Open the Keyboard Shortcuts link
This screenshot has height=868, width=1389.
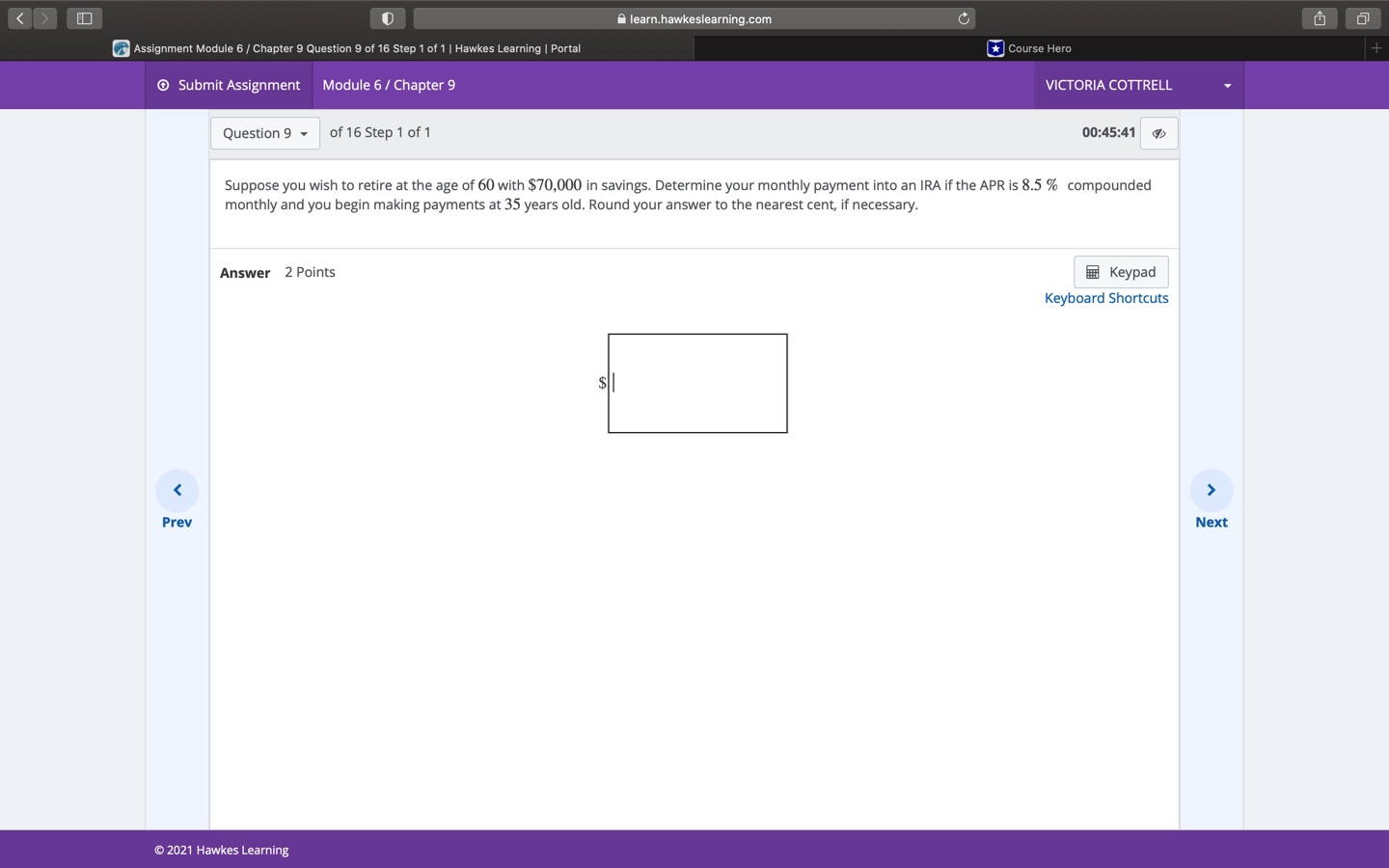click(x=1105, y=298)
